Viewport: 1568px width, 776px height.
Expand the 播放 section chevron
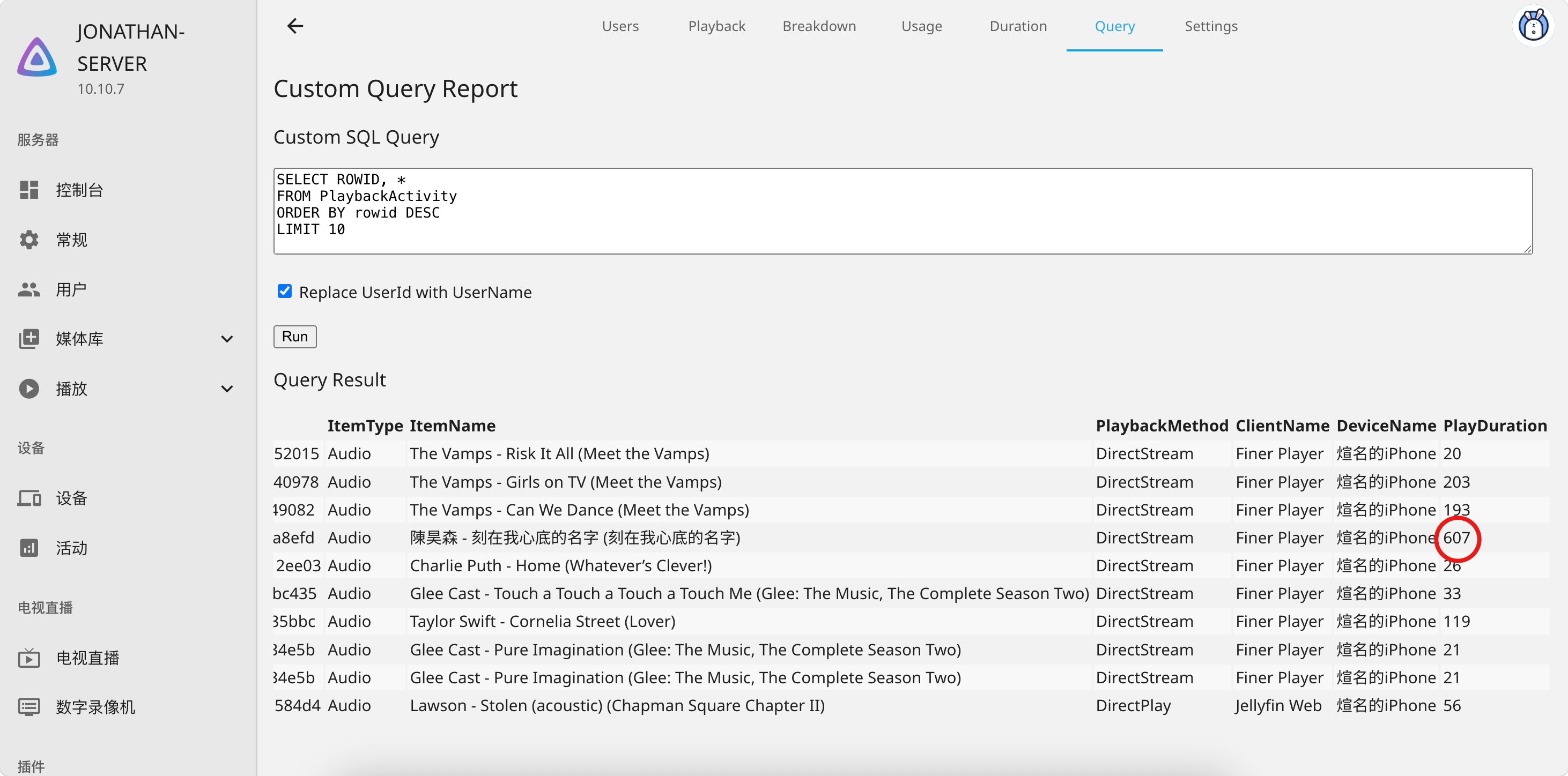227,389
